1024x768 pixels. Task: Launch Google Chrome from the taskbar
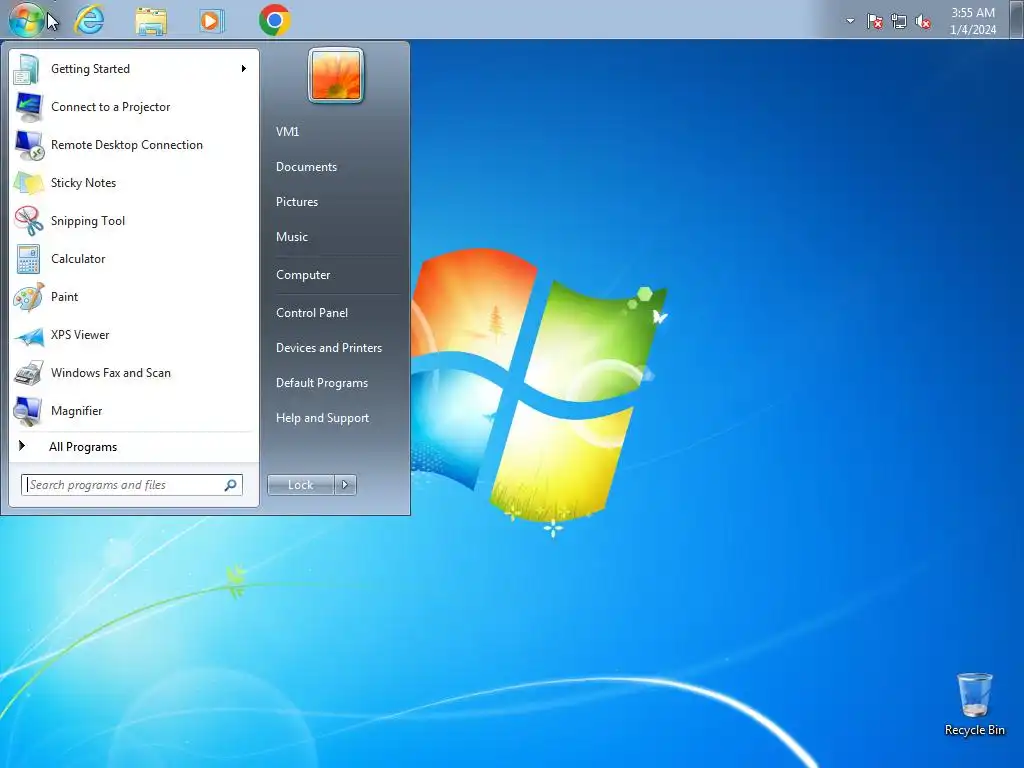point(275,20)
